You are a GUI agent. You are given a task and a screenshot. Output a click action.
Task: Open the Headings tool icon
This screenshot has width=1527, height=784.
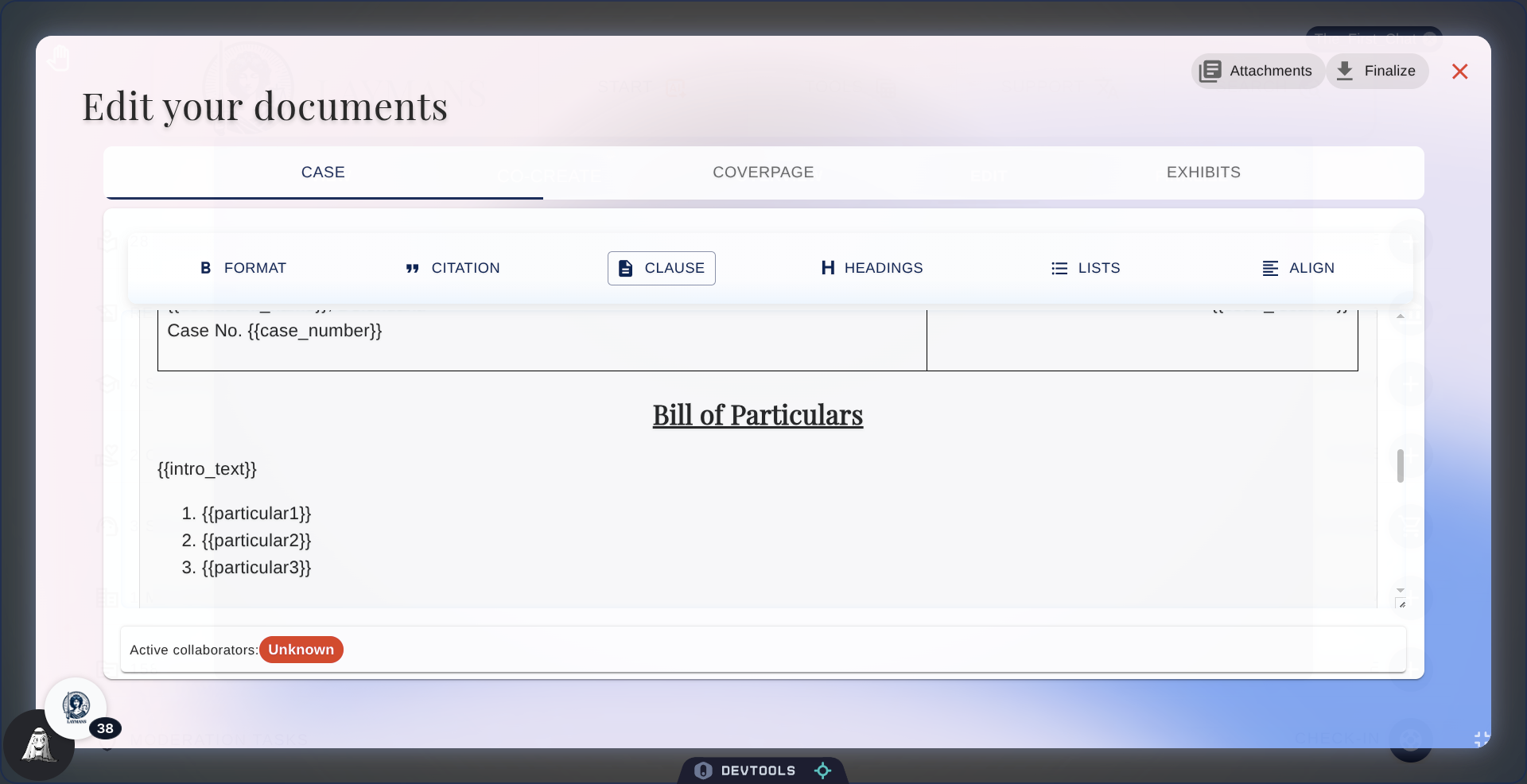(827, 268)
